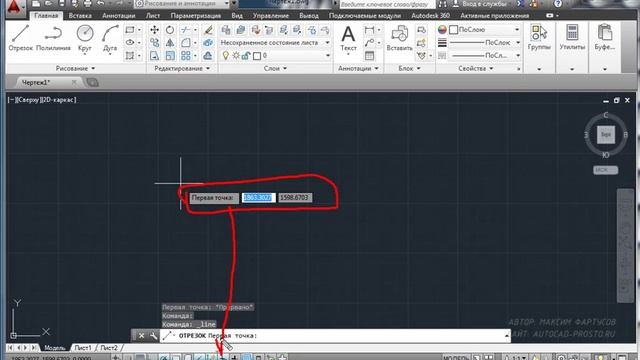
Task: Open the Autodesk 360 ribbon tab
Action: point(431,16)
